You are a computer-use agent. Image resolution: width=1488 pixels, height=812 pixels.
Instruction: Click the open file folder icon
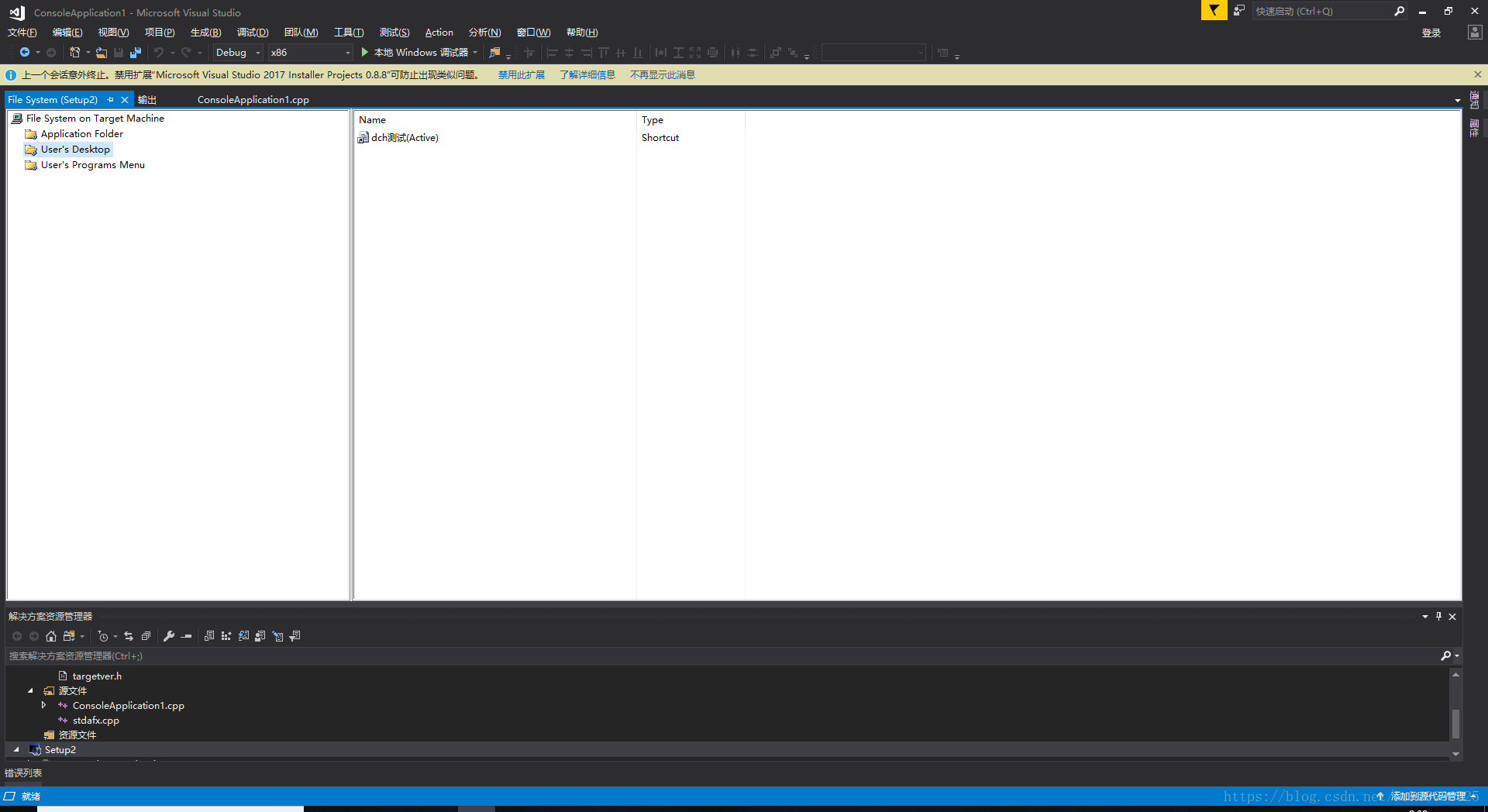102,53
